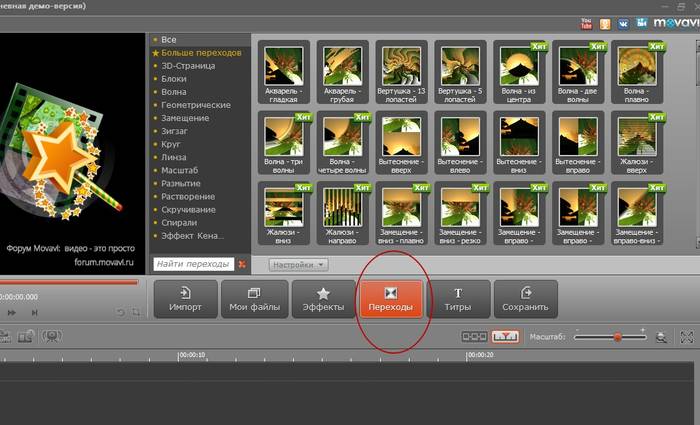The height and width of the screenshot is (425, 700).
Task: Open the Эффекты panel
Action: (x=323, y=298)
